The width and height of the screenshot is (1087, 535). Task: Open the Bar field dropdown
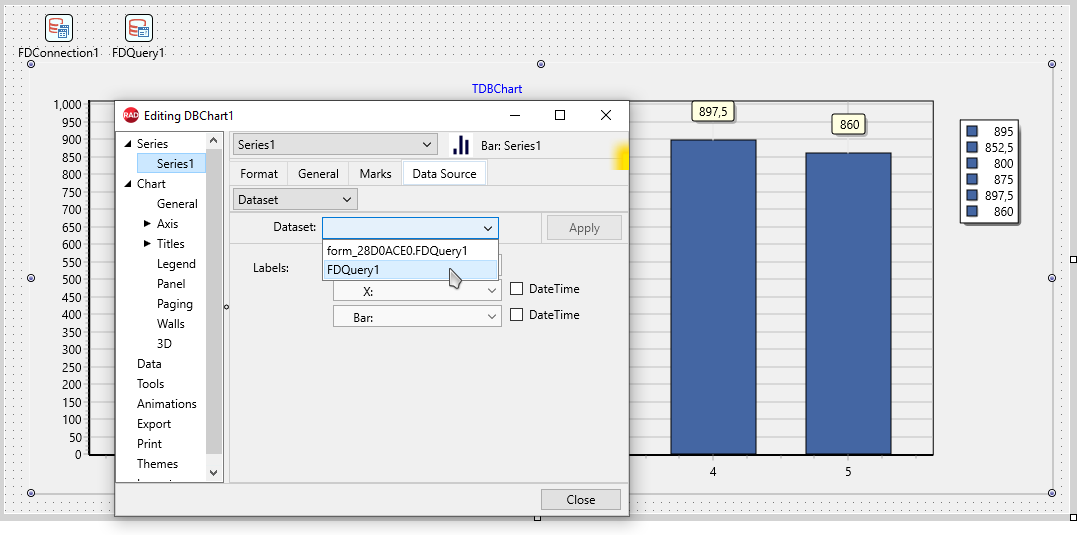(492, 317)
